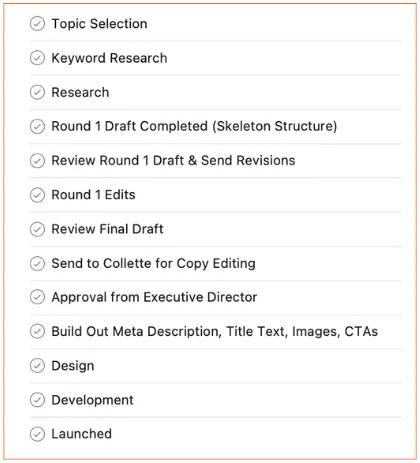Image resolution: width=420 pixels, height=463 pixels.
Task: Check off the Build Out Meta Description task
Action: pyautogui.click(x=37, y=332)
